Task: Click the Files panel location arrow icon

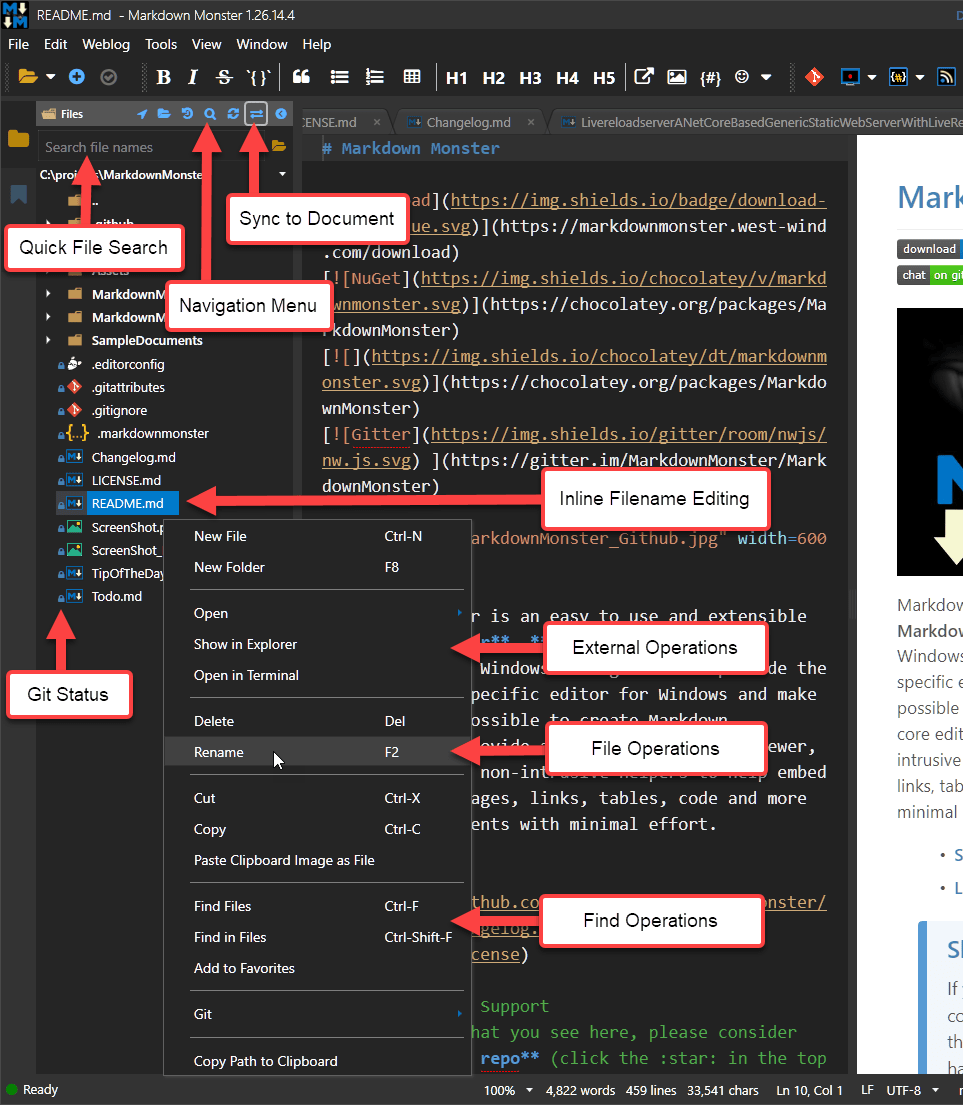Action: (142, 113)
